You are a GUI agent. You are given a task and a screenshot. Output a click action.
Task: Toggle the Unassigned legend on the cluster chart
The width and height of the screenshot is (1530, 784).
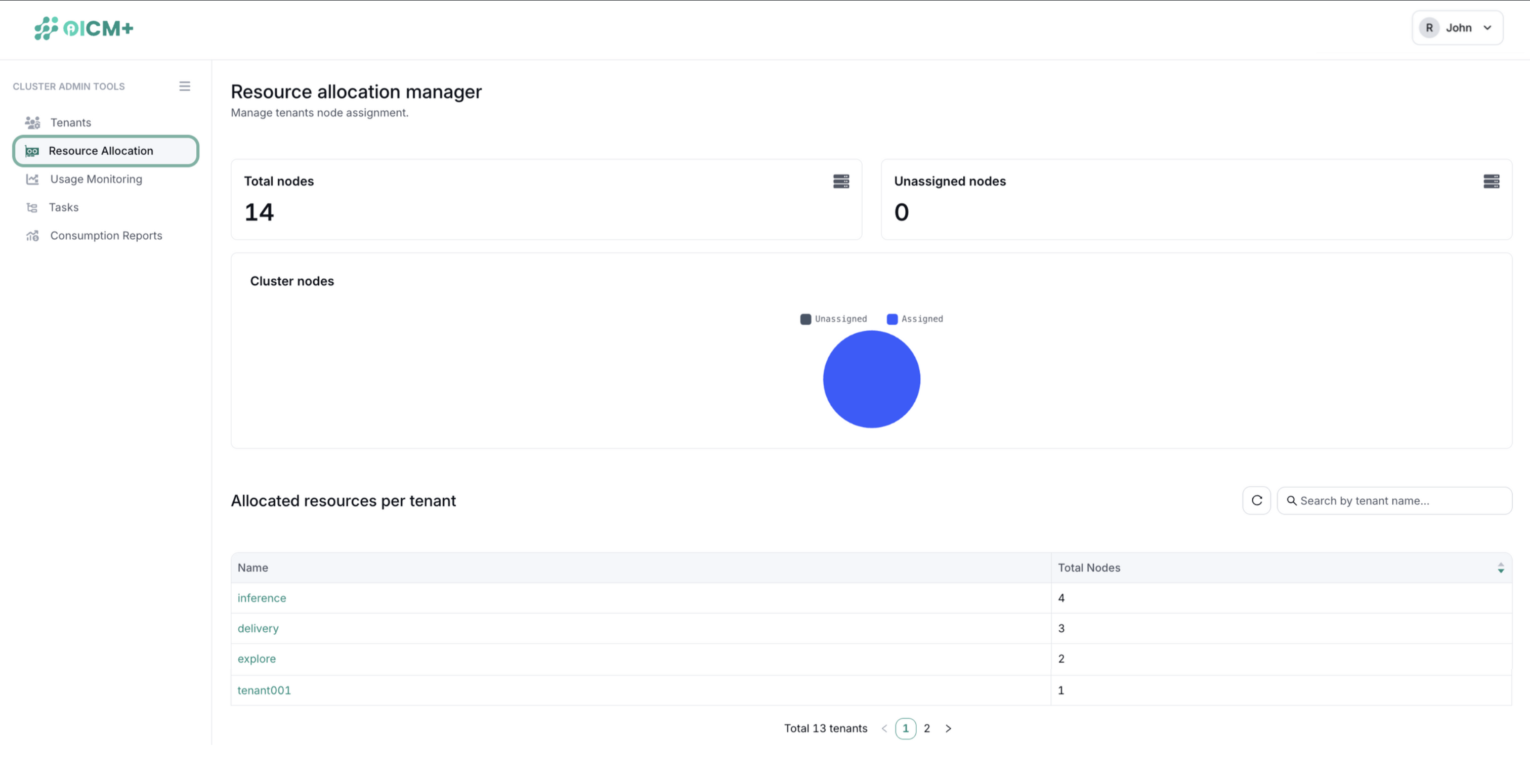[x=834, y=319]
